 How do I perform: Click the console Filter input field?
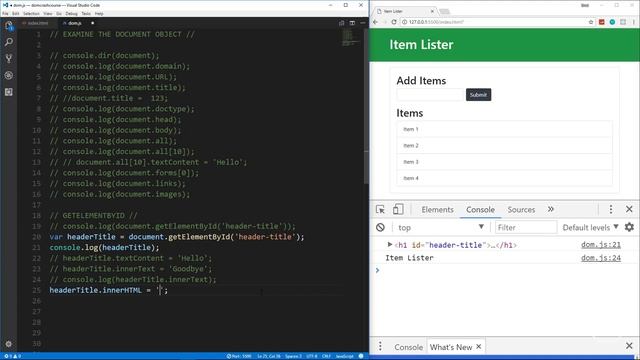[526, 227]
